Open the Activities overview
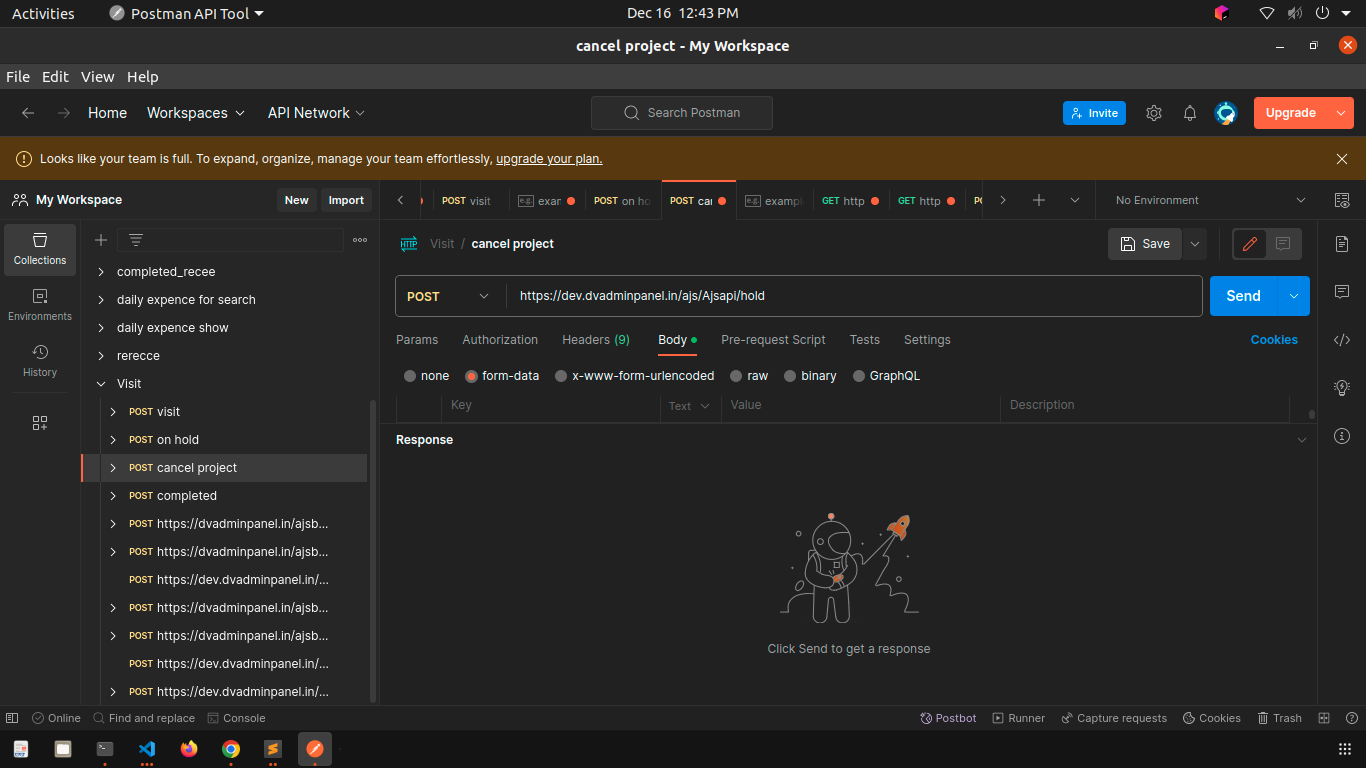The image size is (1366, 768). coord(43,13)
